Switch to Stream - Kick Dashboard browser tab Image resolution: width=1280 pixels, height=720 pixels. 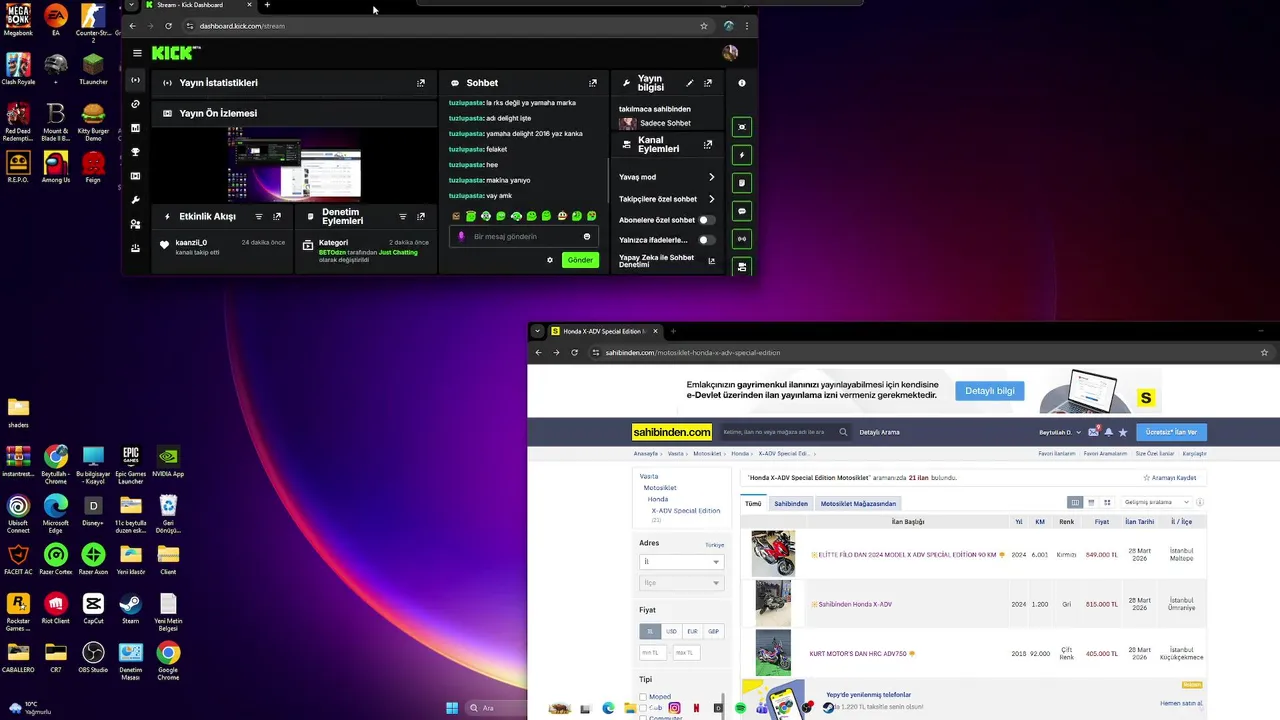click(197, 5)
